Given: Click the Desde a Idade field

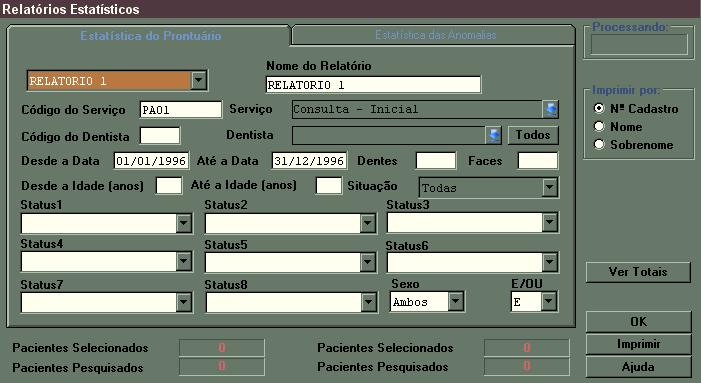Looking at the screenshot, I should [x=169, y=185].
